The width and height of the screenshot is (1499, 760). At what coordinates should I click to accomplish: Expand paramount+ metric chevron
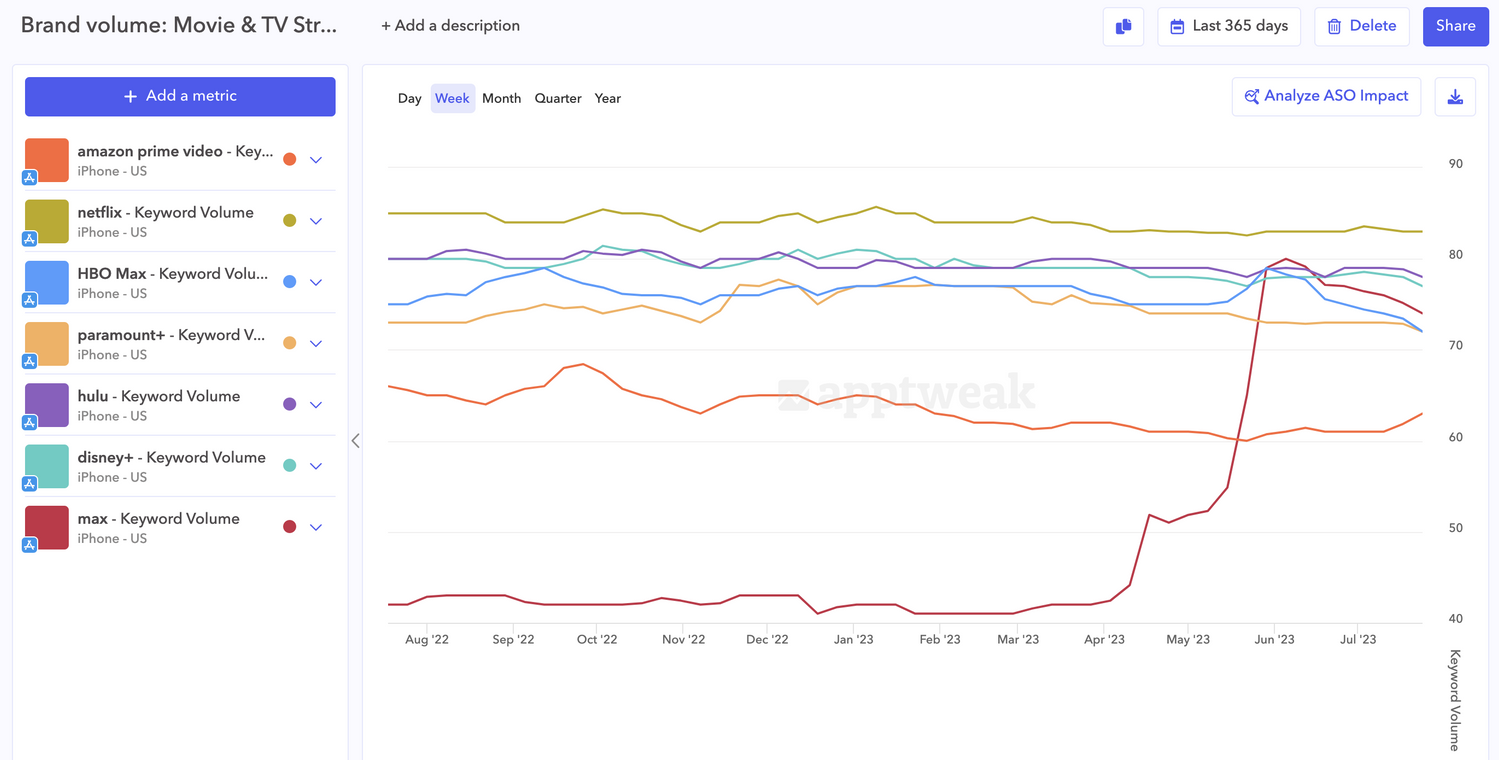coord(316,344)
